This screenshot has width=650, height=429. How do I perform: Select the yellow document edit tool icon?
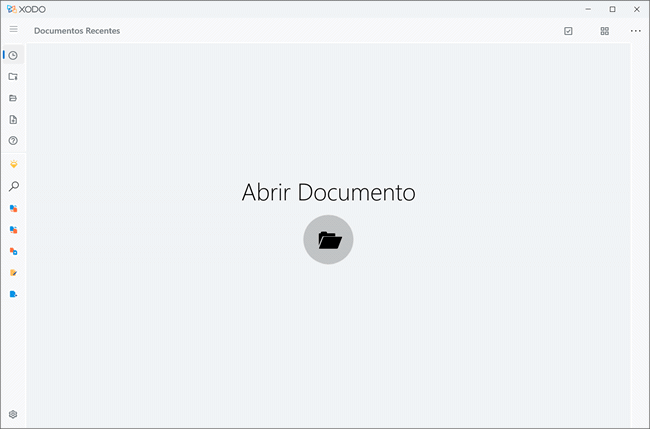13,272
